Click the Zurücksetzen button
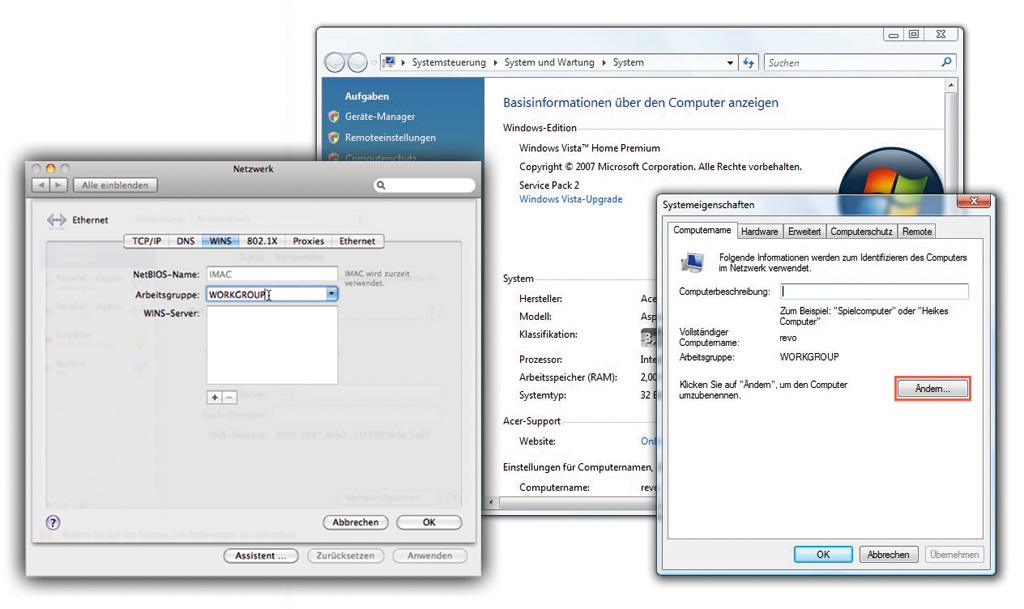The image size is (1024, 609). pos(345,555)
